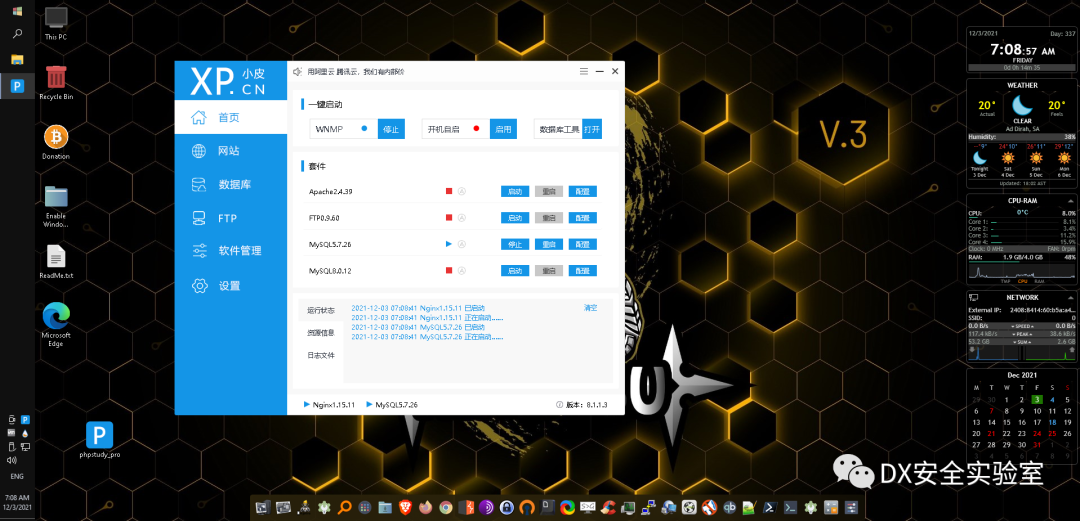Switch to the 资源信息 tab
This screenshot has width=1080, height=521.
[321, 333]
